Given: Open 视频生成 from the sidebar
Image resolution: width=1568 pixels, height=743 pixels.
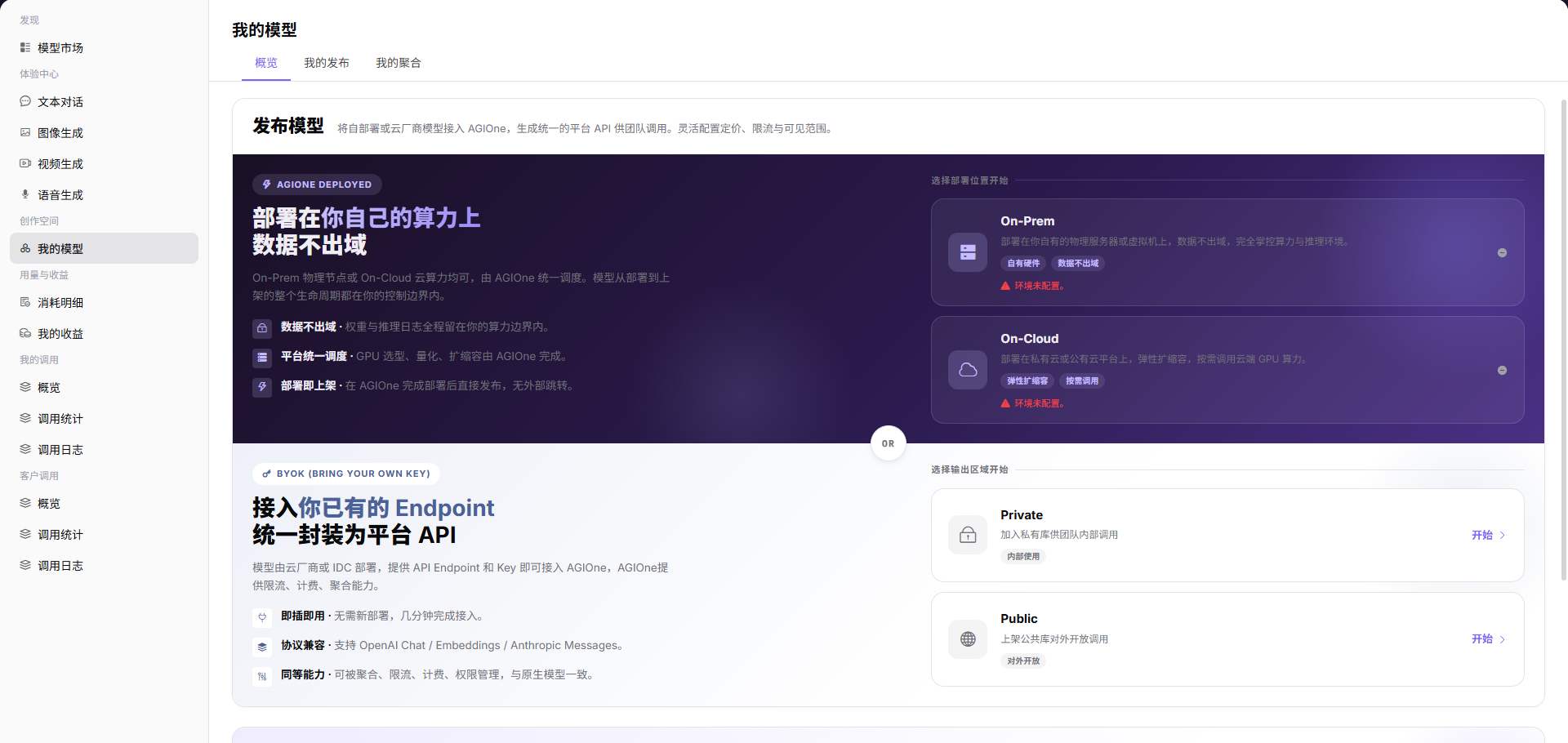Looking at the screenshot, I should [104, 163].
